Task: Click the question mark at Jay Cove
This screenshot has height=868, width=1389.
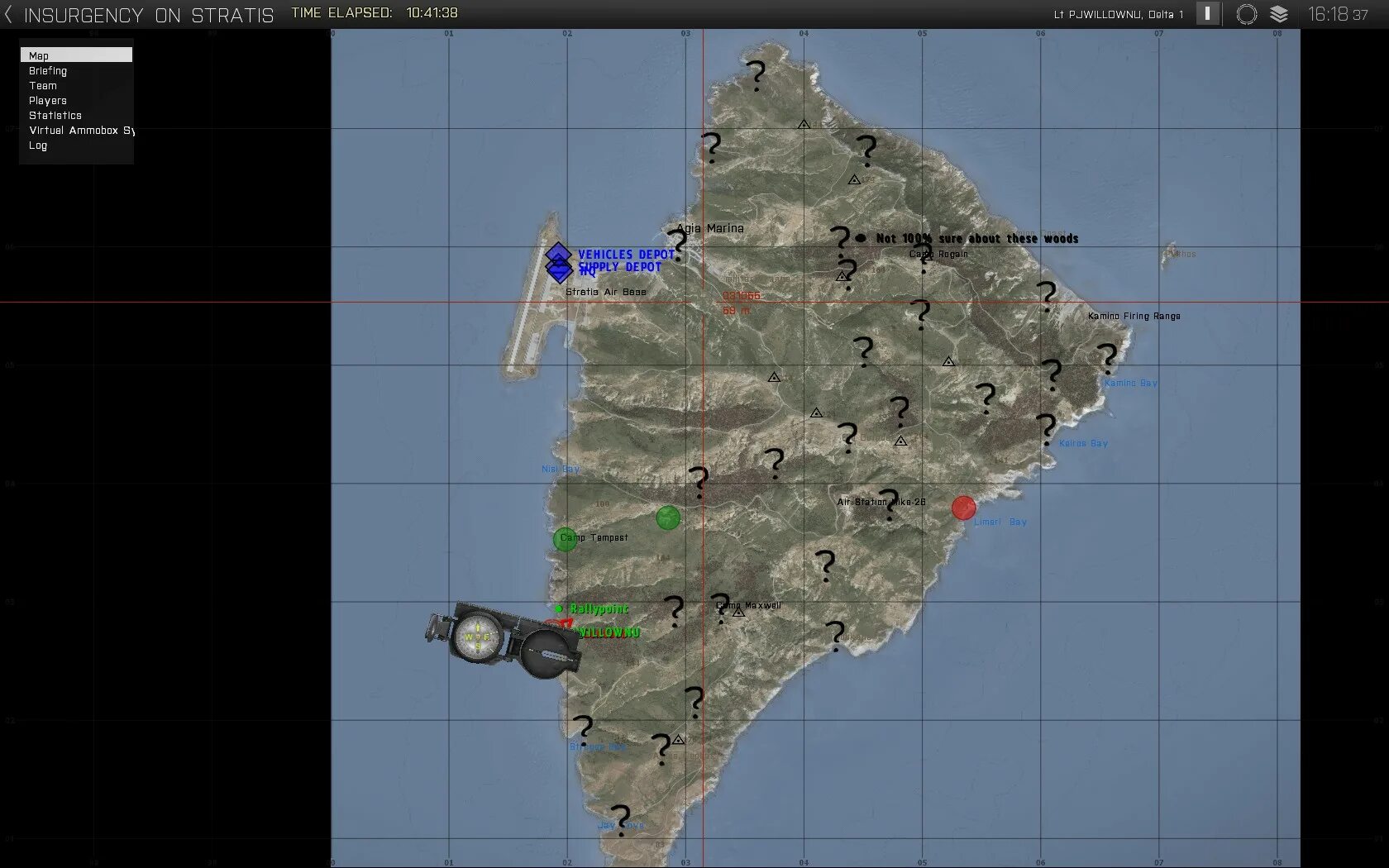Action: (620, 820)
